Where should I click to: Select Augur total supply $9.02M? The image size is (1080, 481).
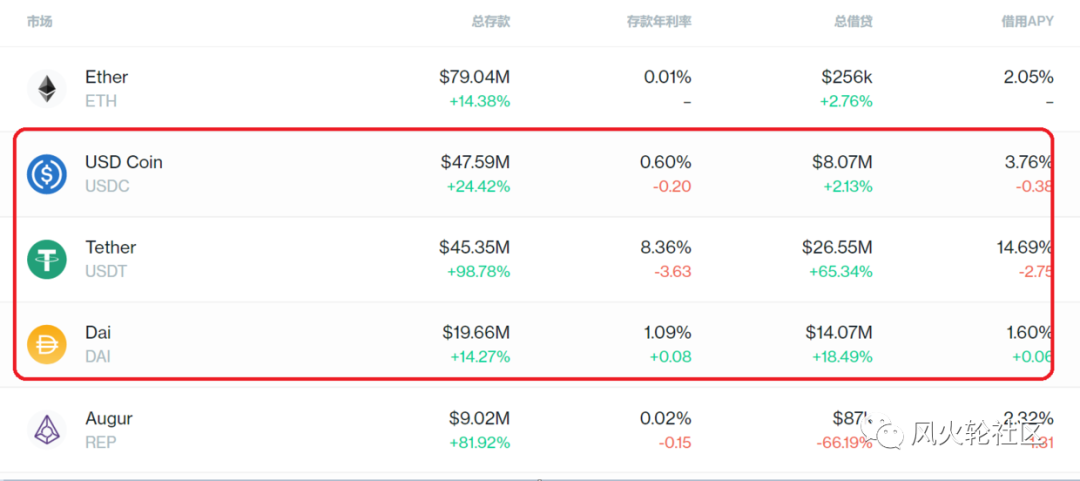point(479,418)
